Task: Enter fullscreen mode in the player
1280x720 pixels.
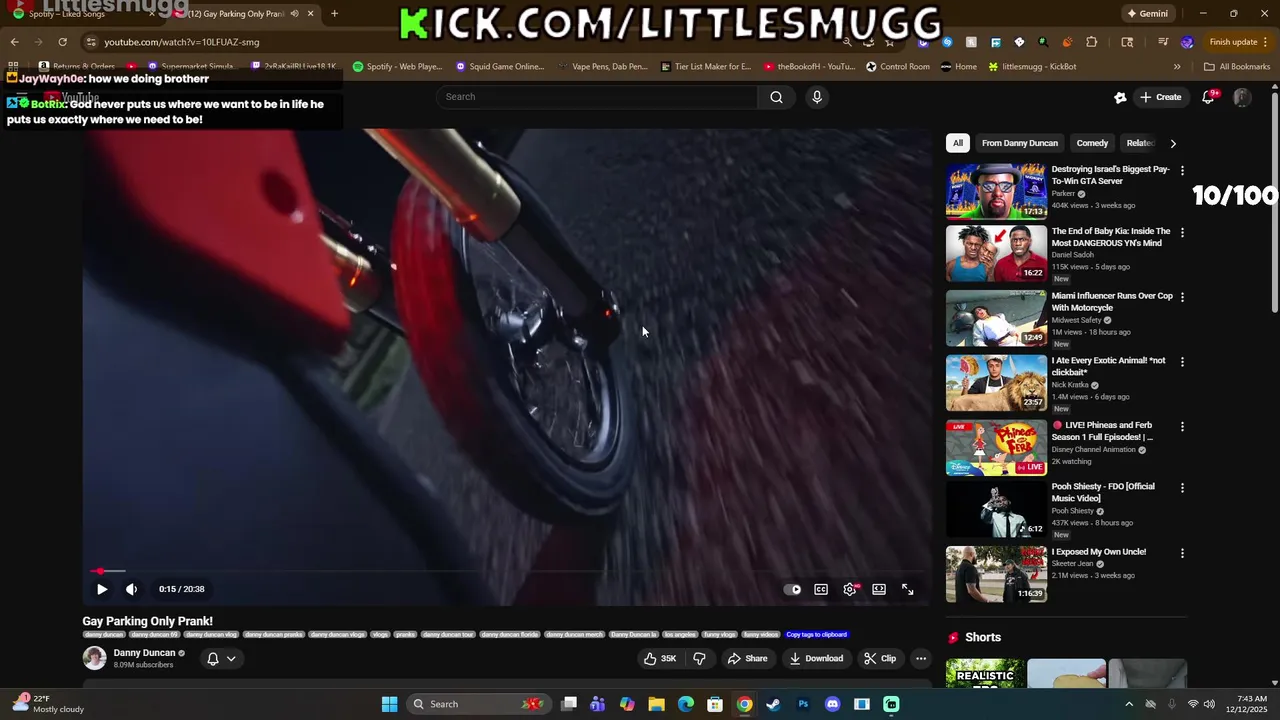Action: coord(908,589)
